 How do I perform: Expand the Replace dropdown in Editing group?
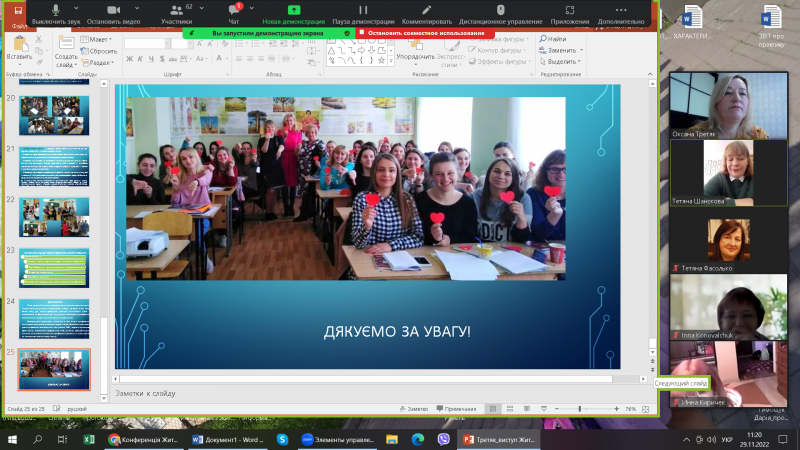[584, 50]
